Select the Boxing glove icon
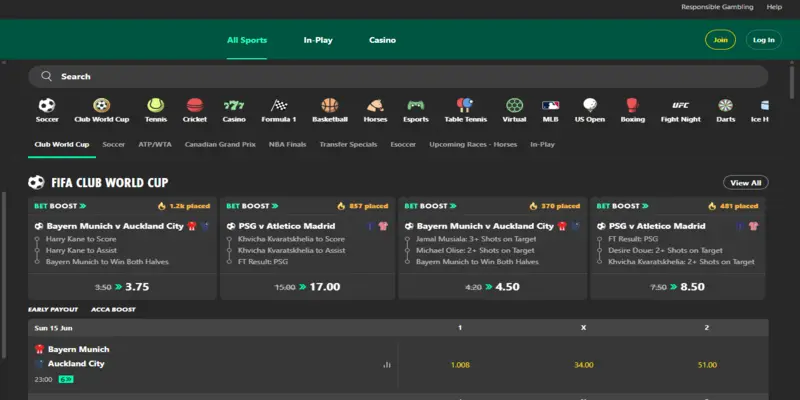This screenshot has width=800, height=400. pos(633,106)
